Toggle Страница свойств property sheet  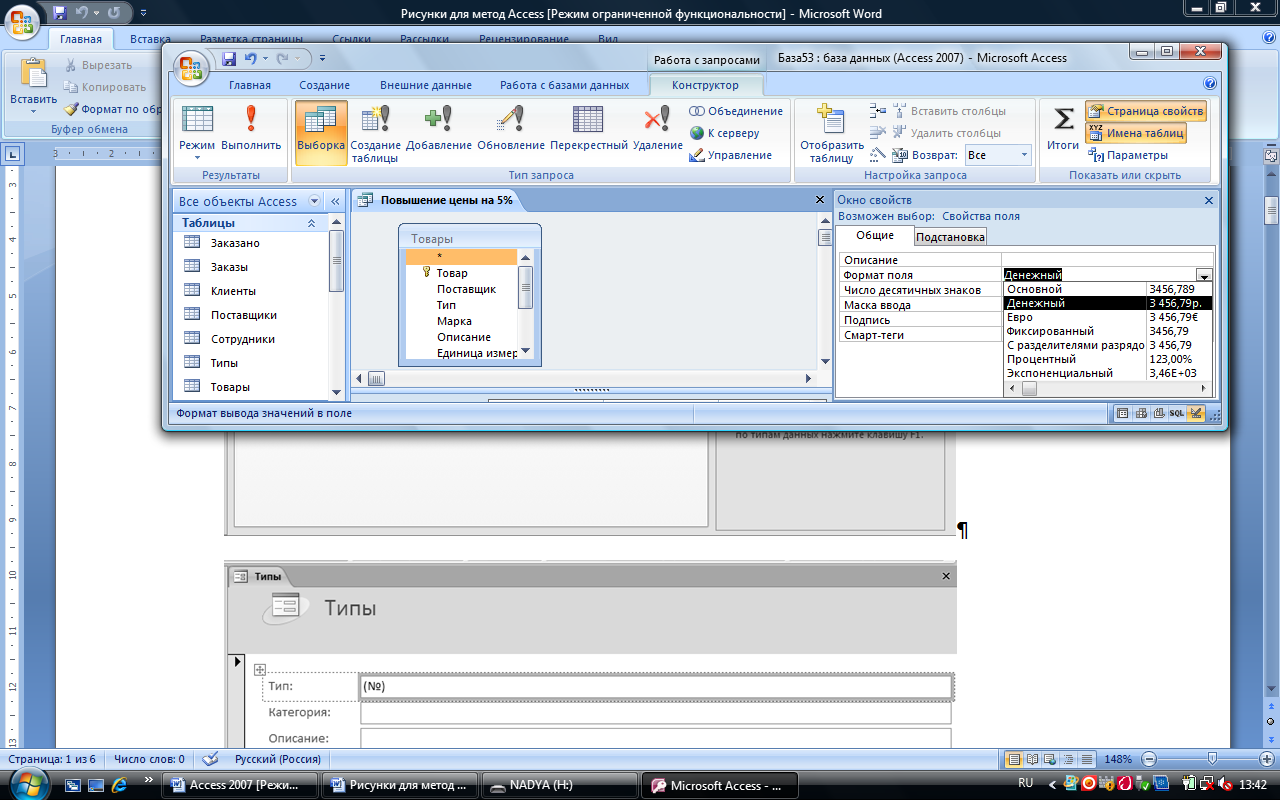(x=1146, y=111)
